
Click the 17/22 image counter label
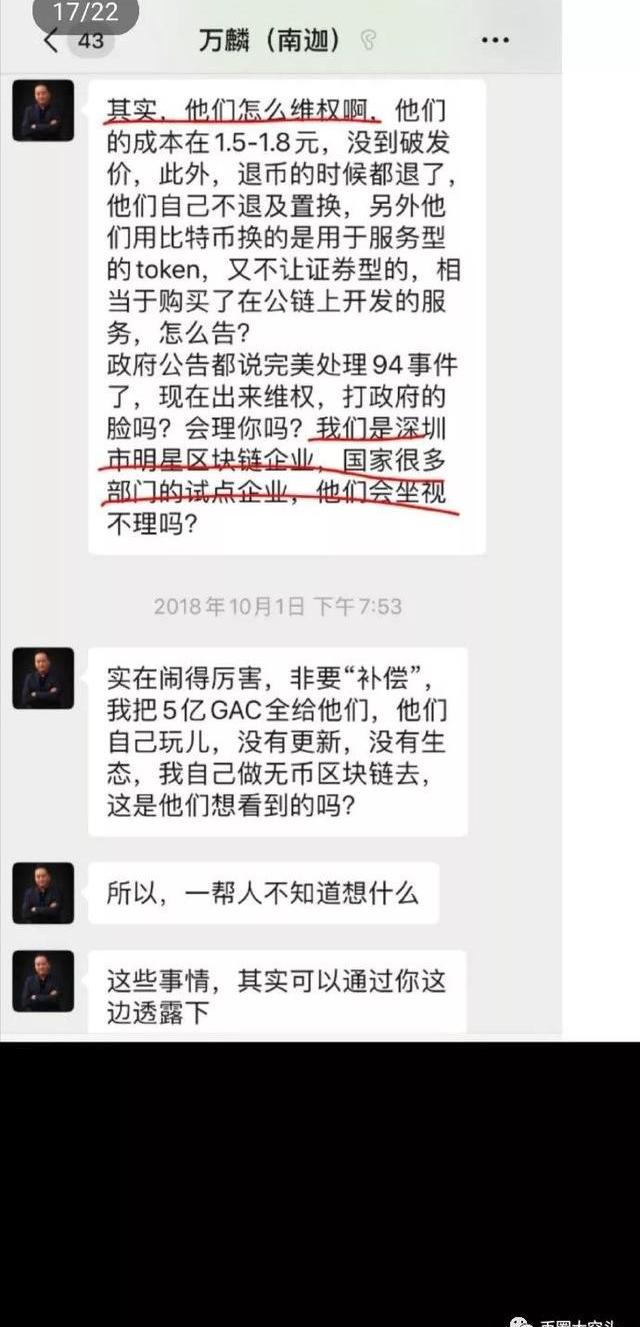pyautogui.click(x=85, y=12)
